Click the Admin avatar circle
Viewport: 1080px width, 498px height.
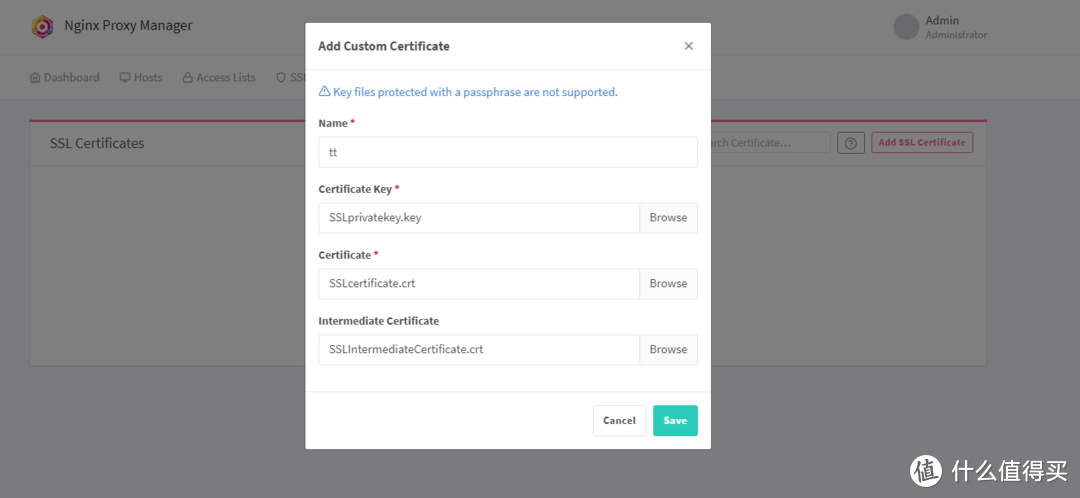tap(906, 27)
